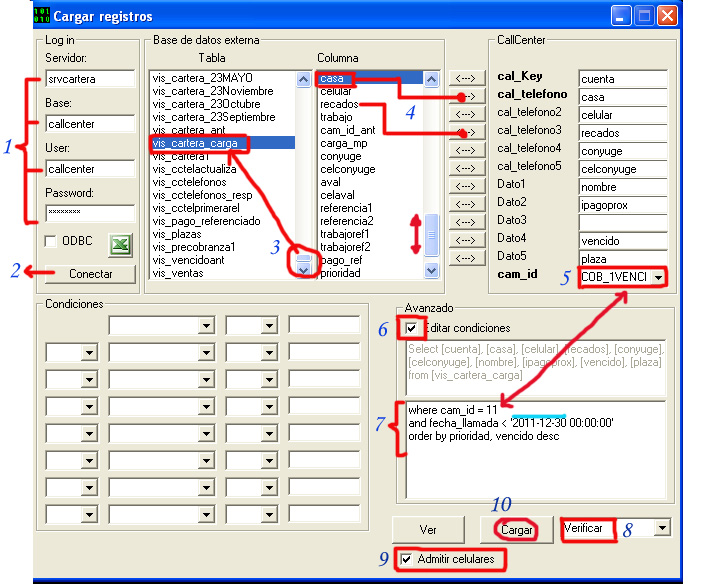Open the last row leftmost connector dropdown in Condiciones

click(89, 514)
